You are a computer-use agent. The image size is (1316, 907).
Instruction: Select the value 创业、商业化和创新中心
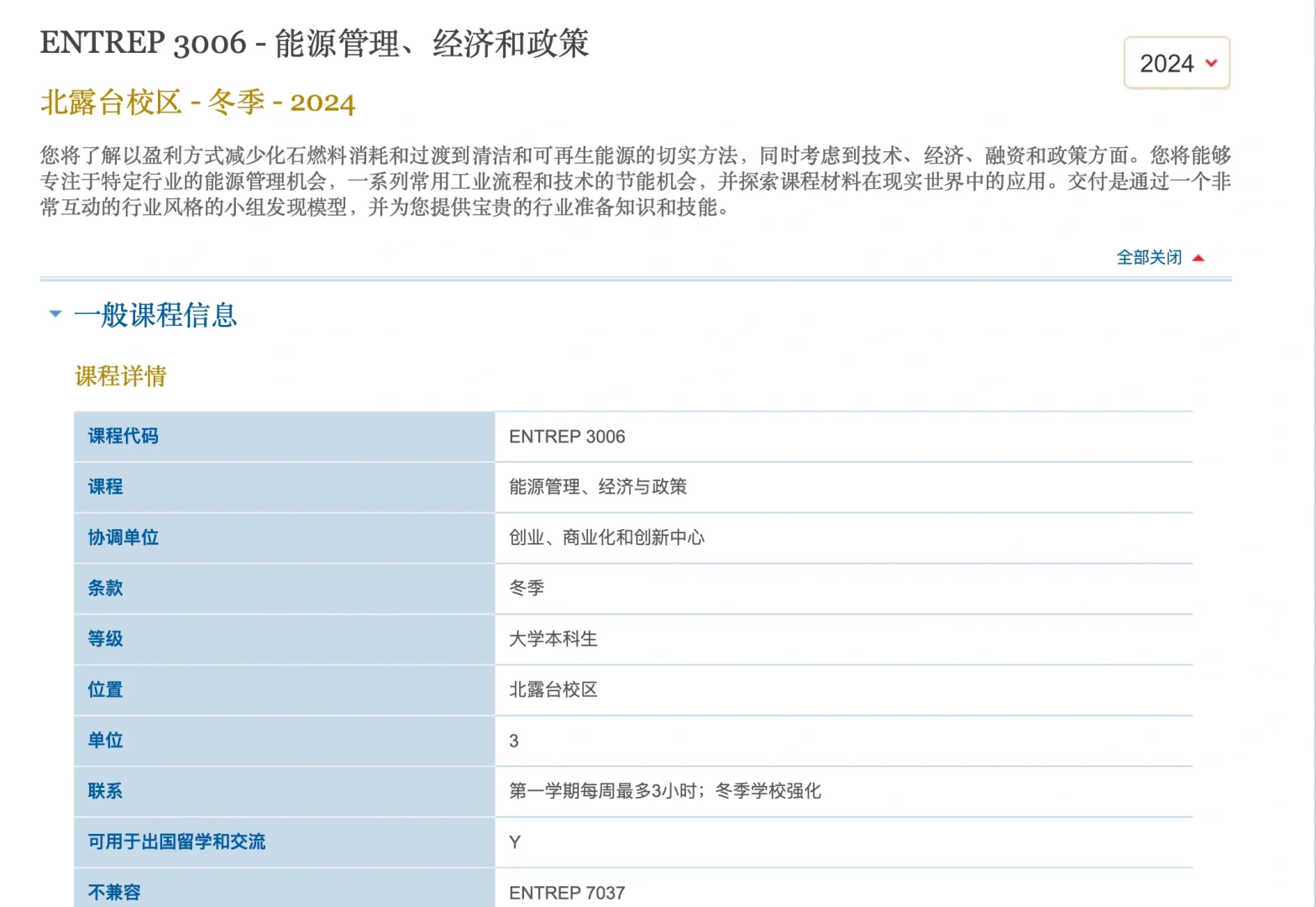click(x=607, y=537)
